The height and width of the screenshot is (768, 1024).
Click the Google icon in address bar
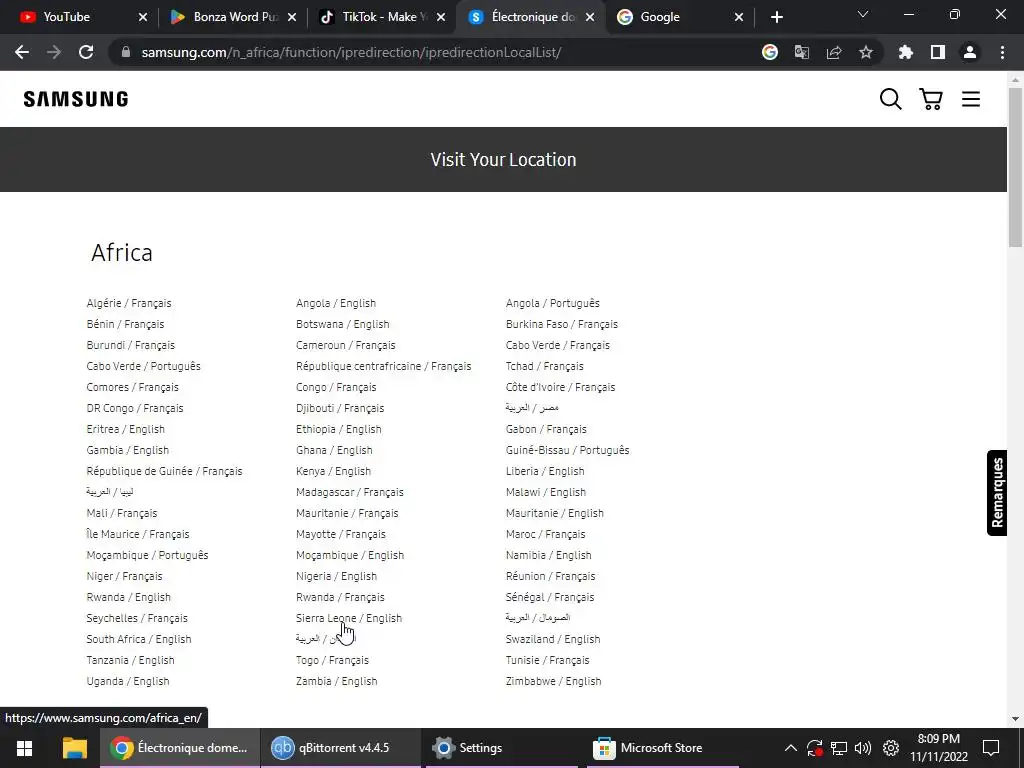point(770,52)
